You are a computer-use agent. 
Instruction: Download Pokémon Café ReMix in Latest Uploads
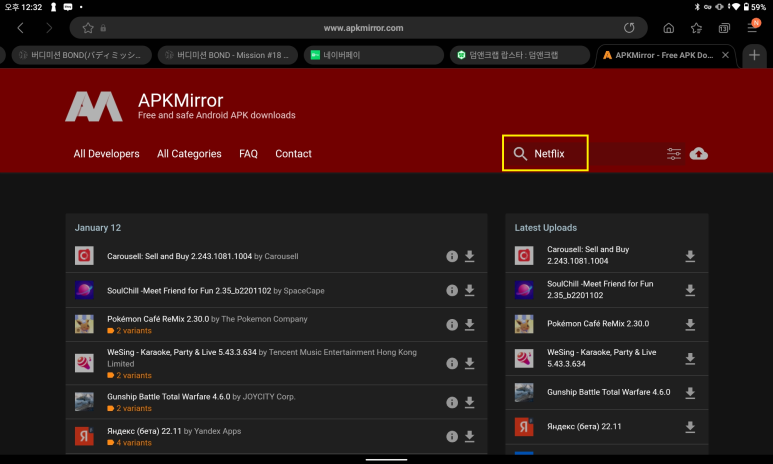pos(690,324)
